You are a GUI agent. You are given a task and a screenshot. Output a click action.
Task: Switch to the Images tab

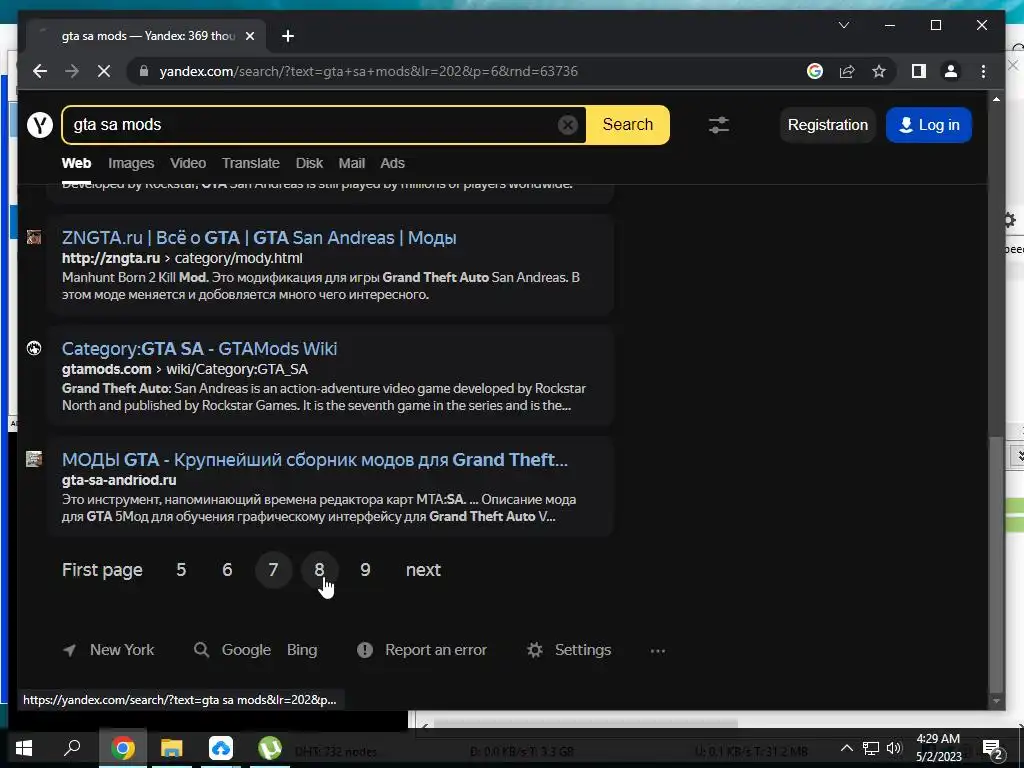coord(131,163)
